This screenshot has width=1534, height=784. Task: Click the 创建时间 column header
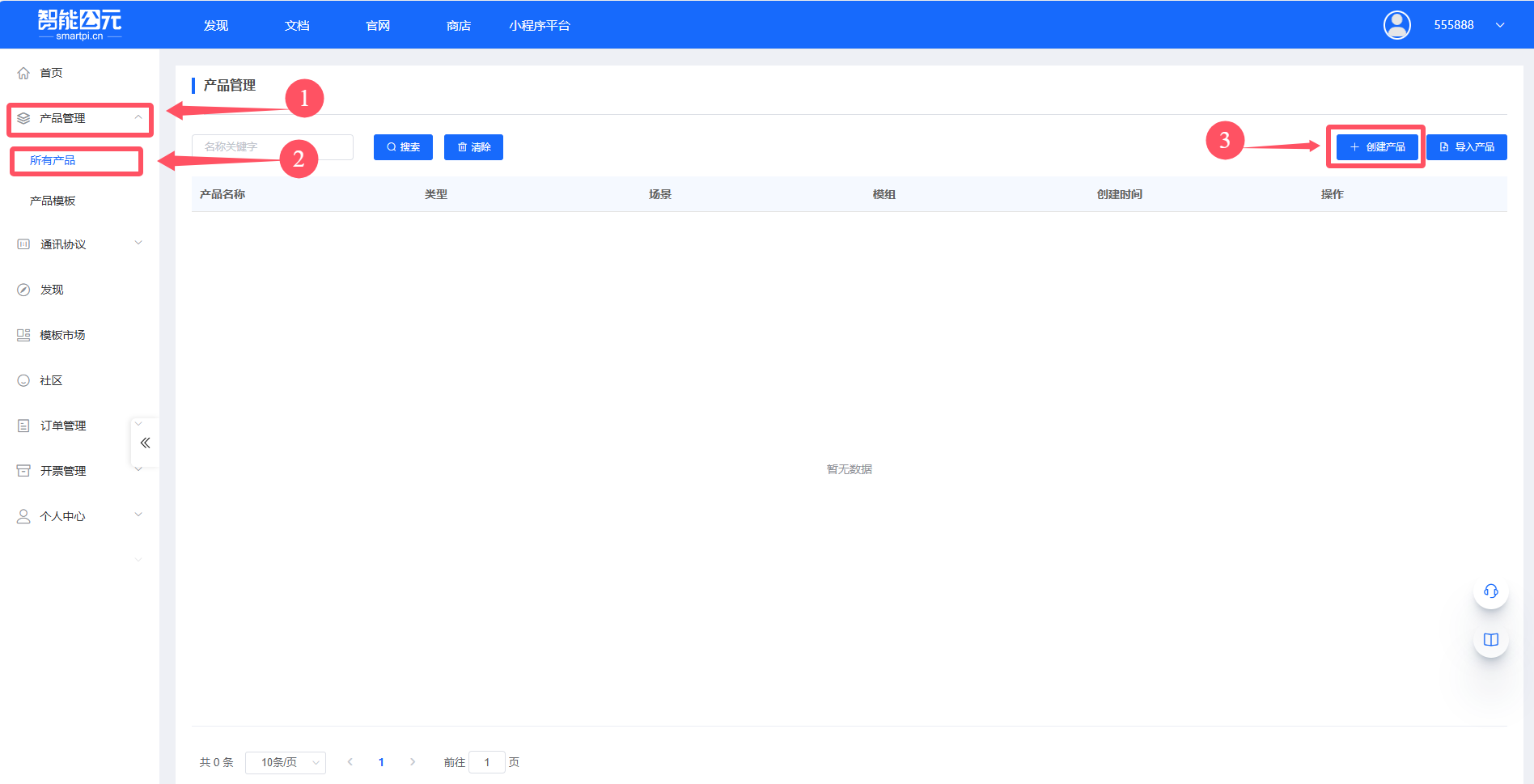[1120, 194]
